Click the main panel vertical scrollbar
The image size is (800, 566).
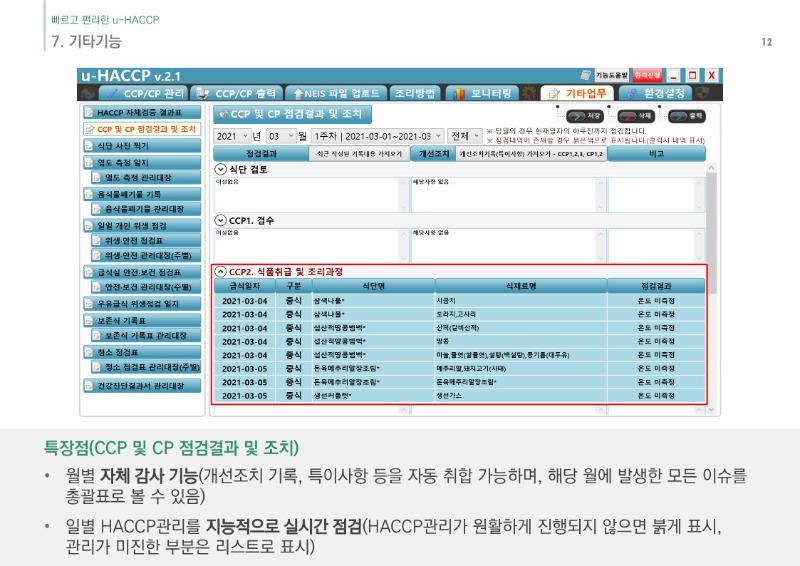(711, 233)
